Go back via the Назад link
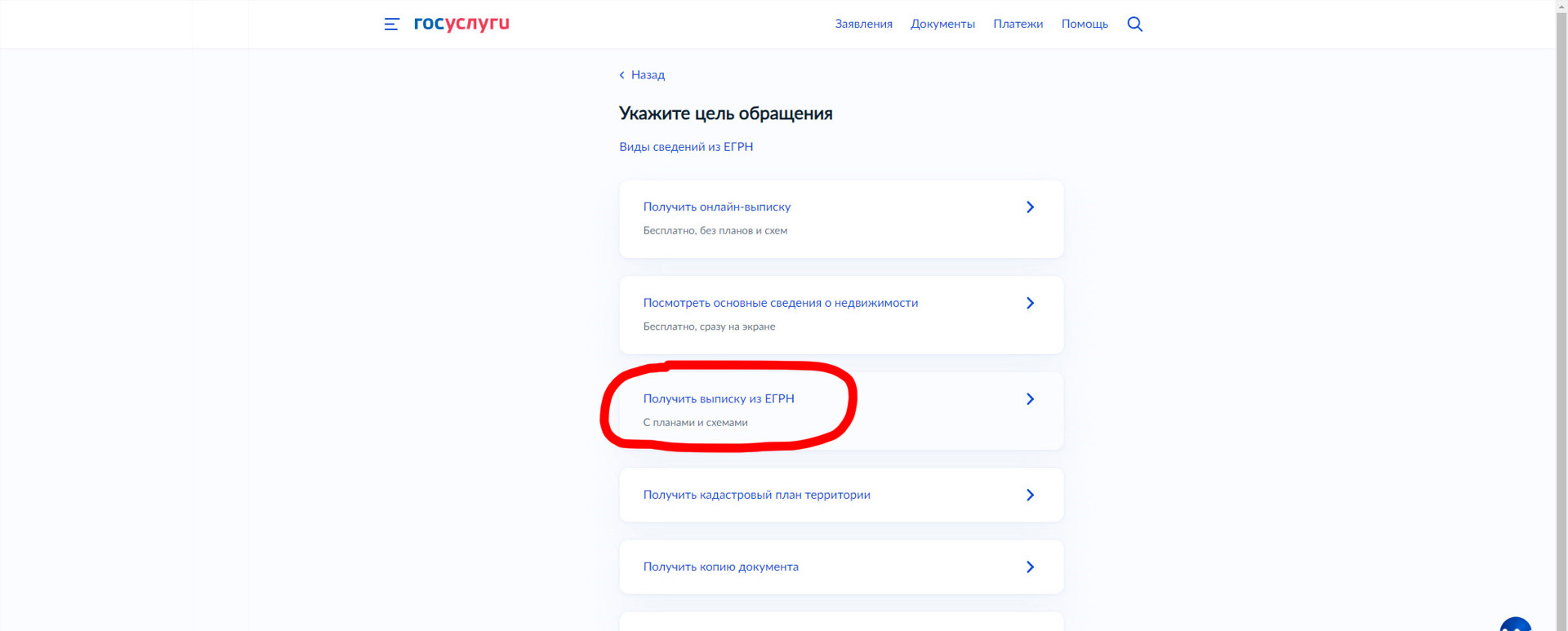The height and width of the screenshot is (631, 1568). pyautogui.click(x=648, y=75)
